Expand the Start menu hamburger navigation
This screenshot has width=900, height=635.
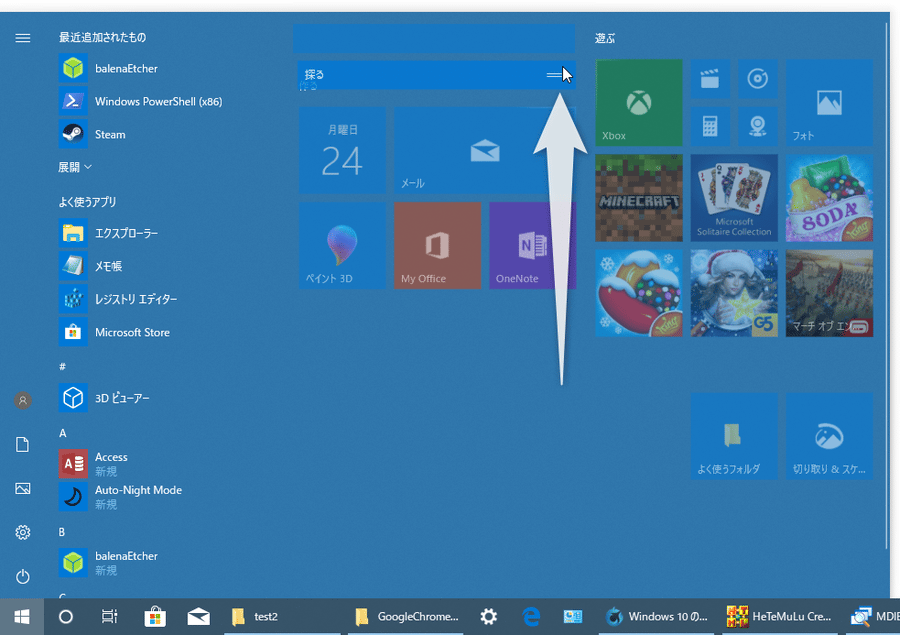click(x=23, y=38)
